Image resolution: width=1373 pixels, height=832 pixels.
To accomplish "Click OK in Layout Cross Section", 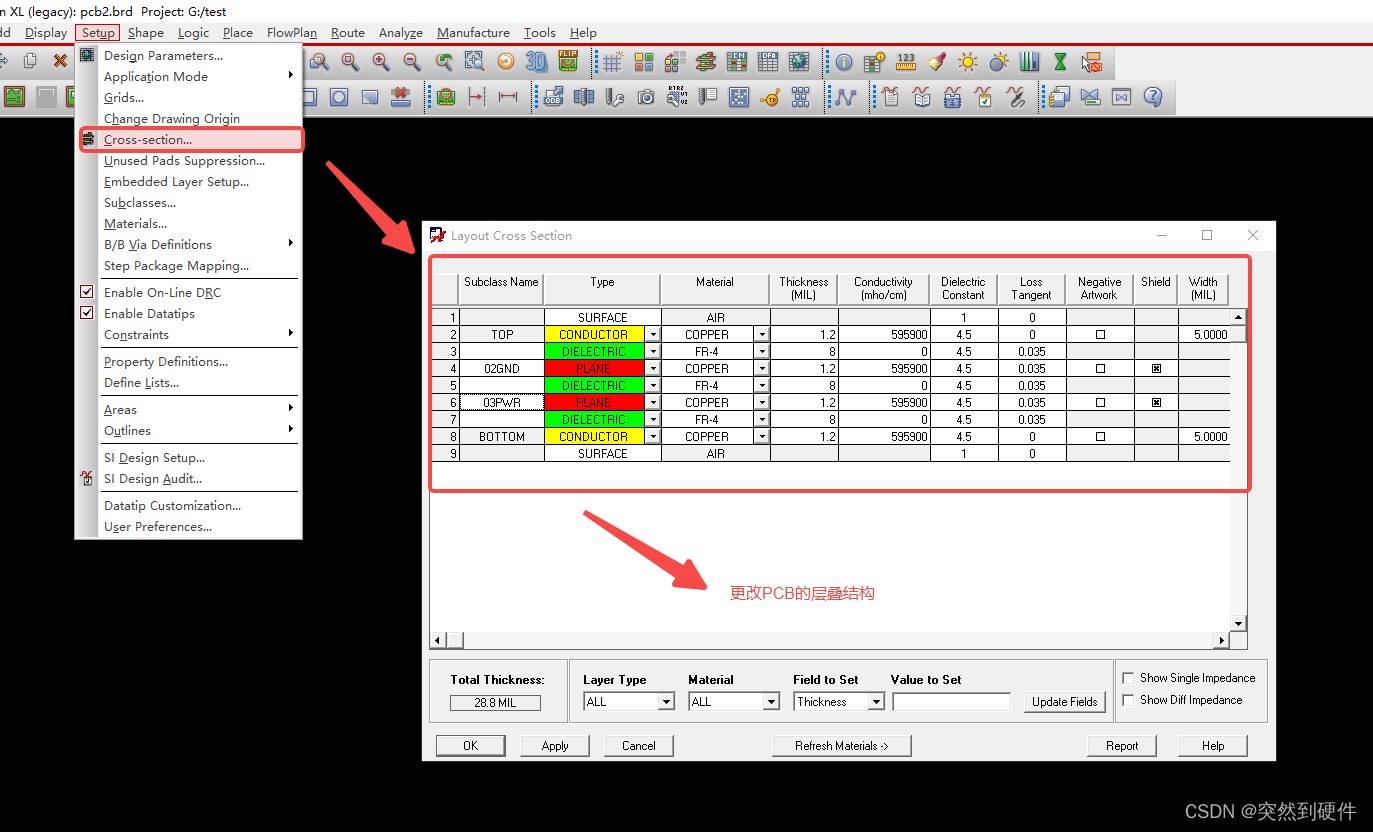I will [x=471, y=746].
